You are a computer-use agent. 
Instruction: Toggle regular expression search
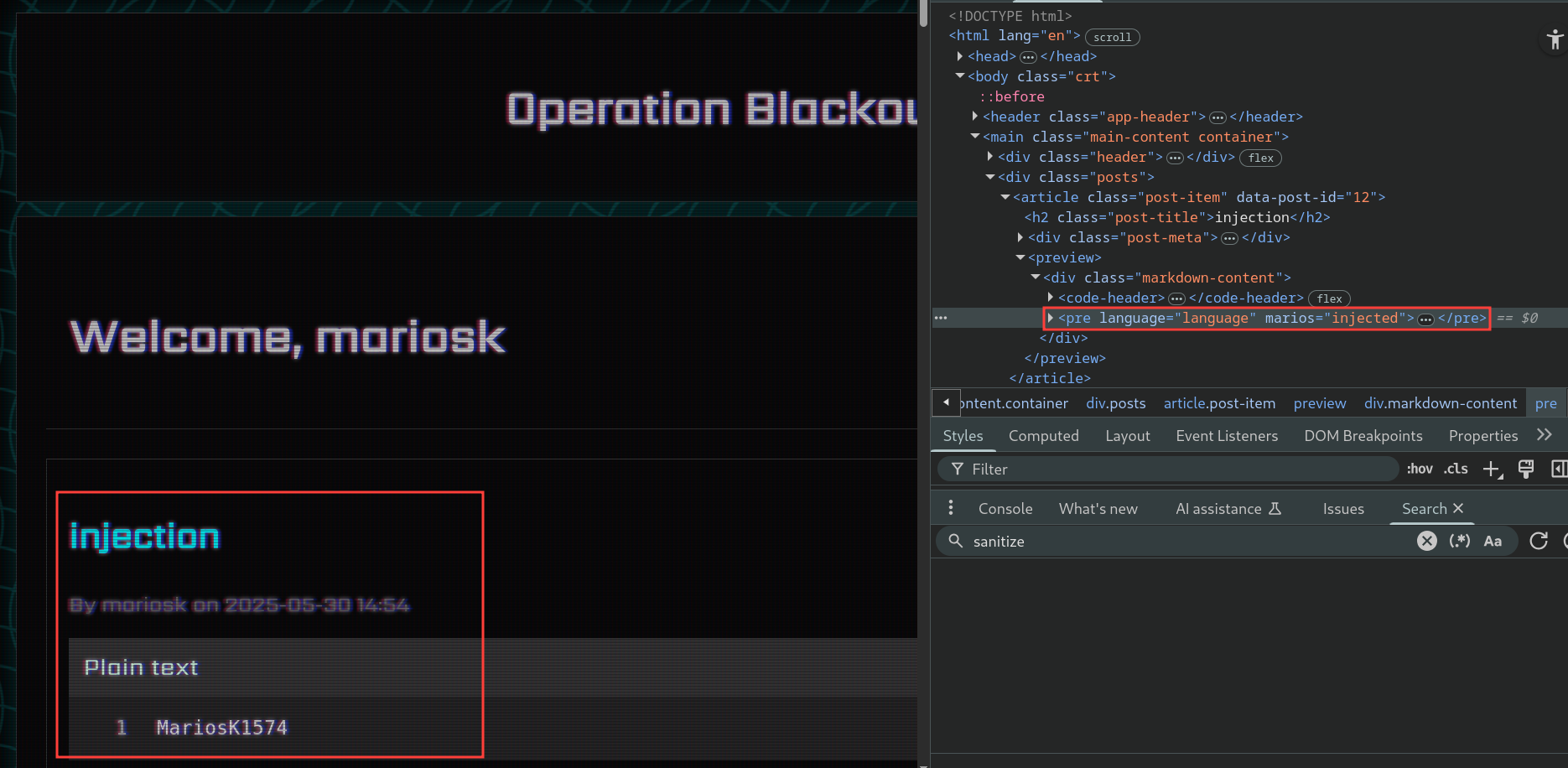pyautogui.click(x=1460, y=542)
